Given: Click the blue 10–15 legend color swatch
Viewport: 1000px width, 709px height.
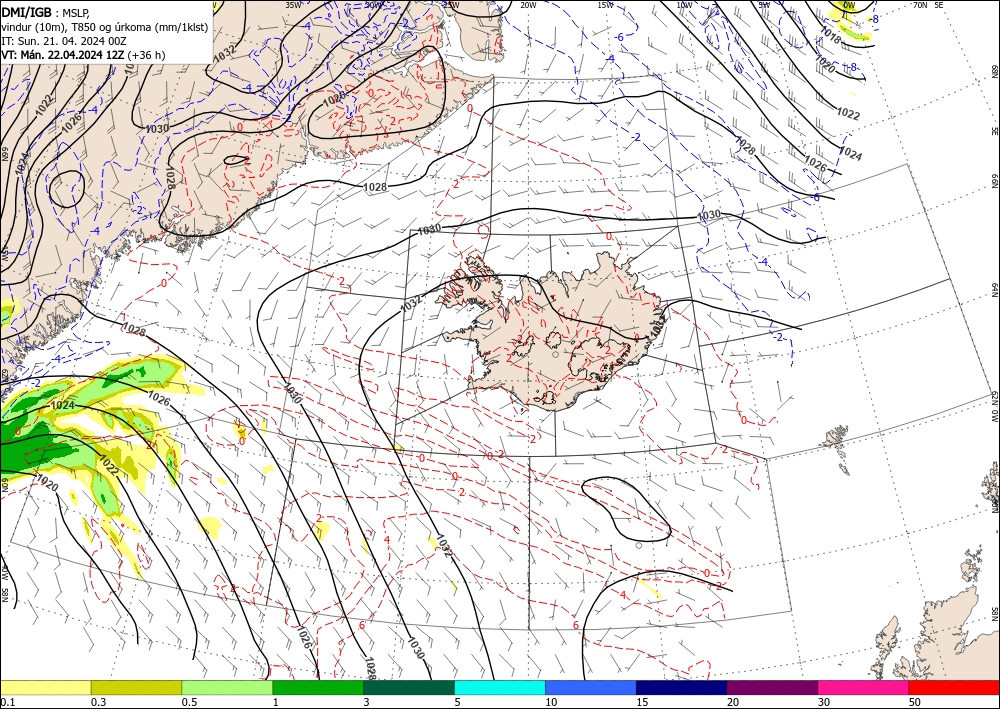Looking at the screenshot, I should [591, 687].
